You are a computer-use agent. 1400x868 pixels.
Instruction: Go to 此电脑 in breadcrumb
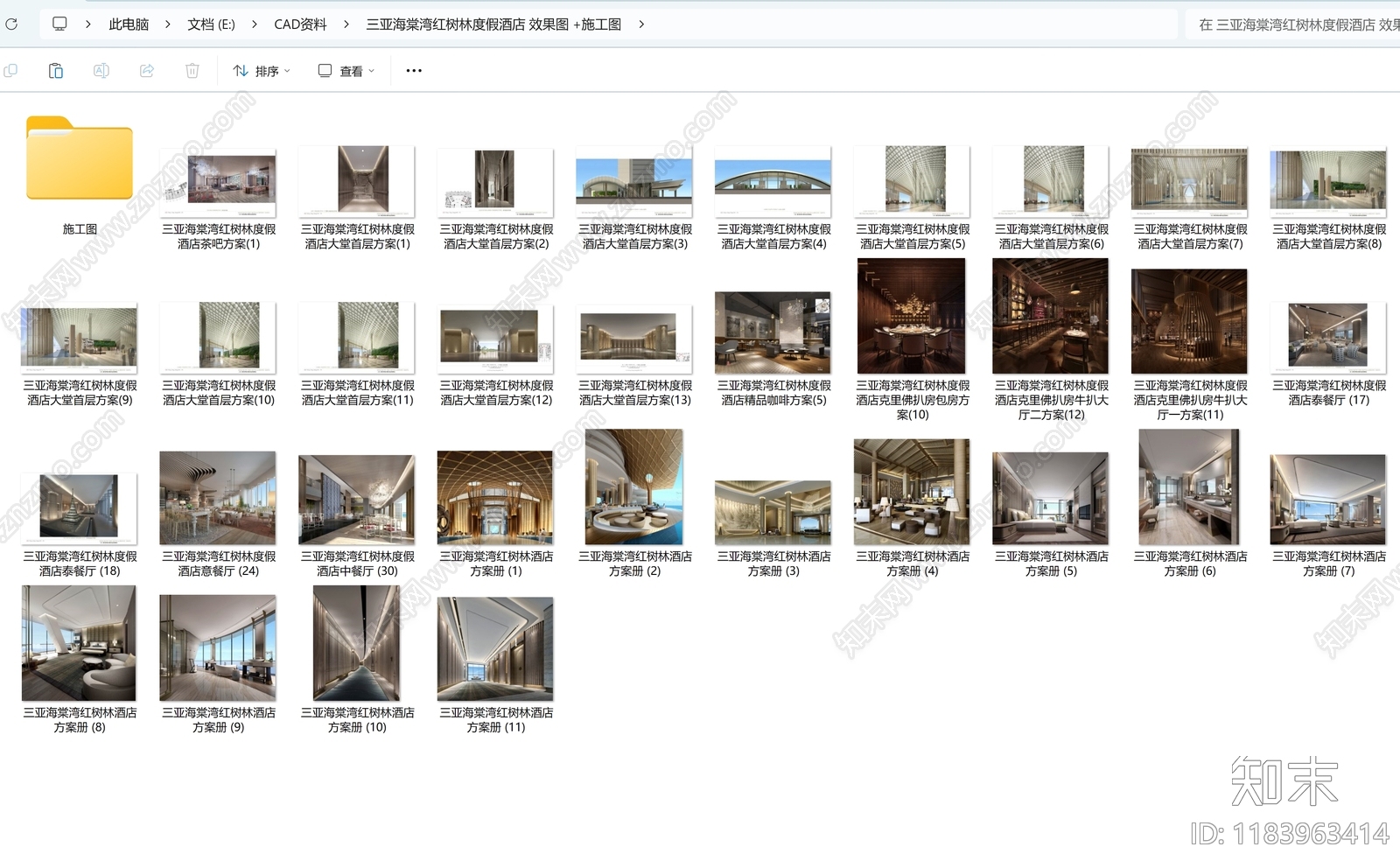[129, 24]
